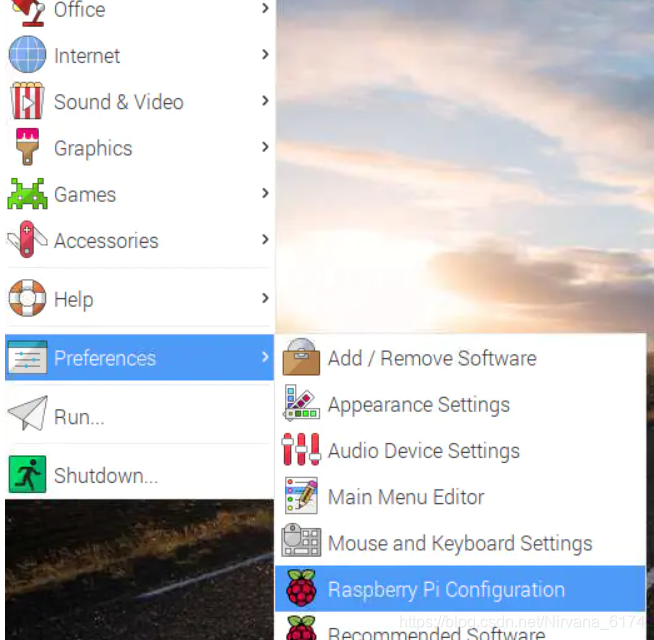Open the Internet menu category

(x=139, y=55)
